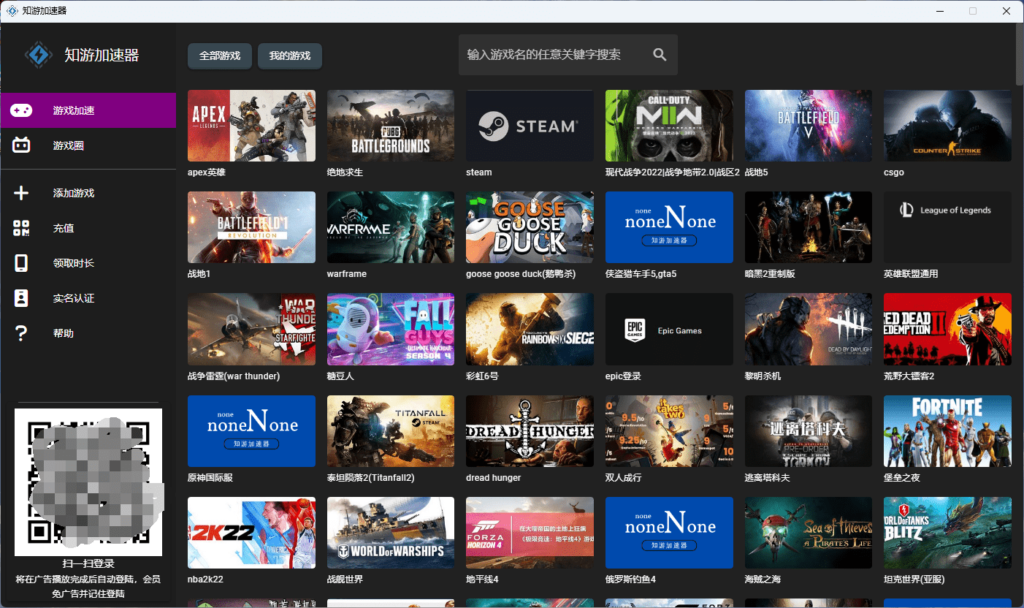
Task: Click the ID badge icon for 实名认证
Action: point(21,298)
